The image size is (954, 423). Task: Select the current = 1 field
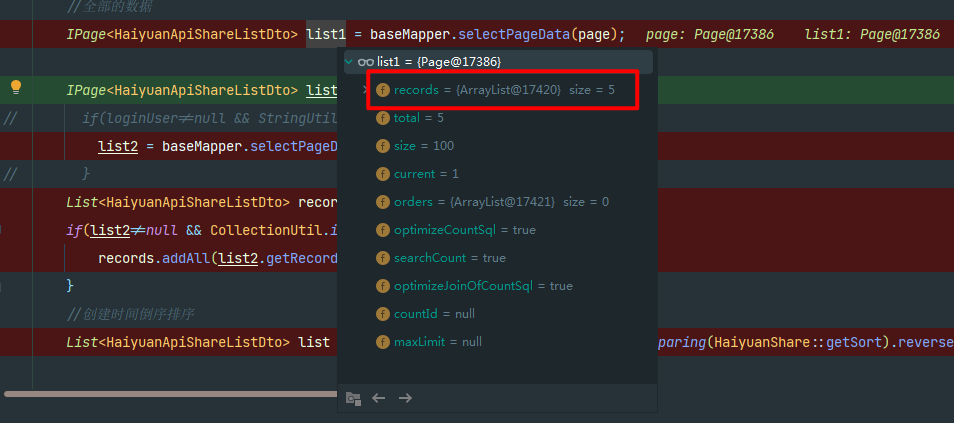427,174
